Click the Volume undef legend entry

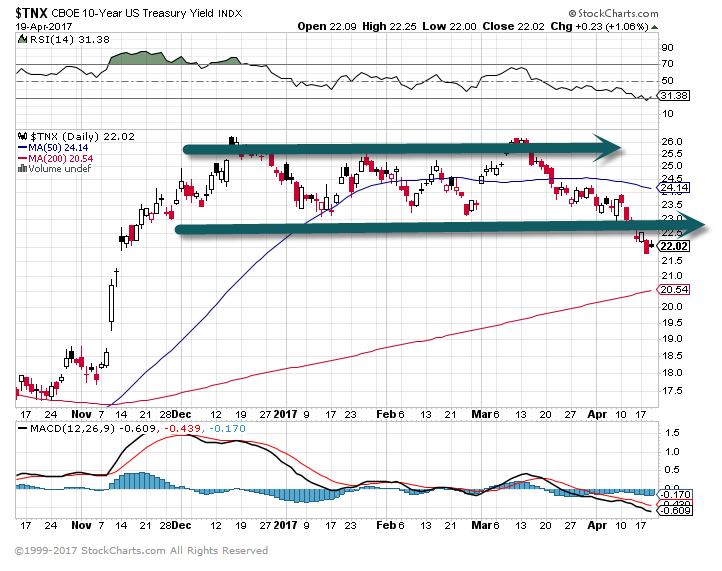(59, 169)
